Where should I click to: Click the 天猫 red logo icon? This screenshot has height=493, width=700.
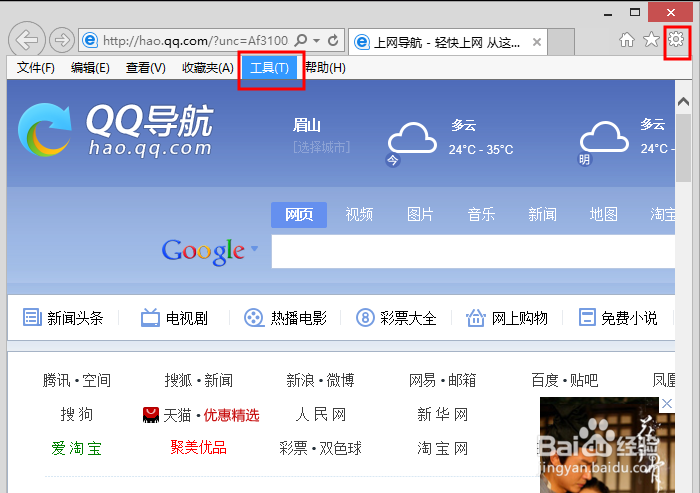click(151, 415)
